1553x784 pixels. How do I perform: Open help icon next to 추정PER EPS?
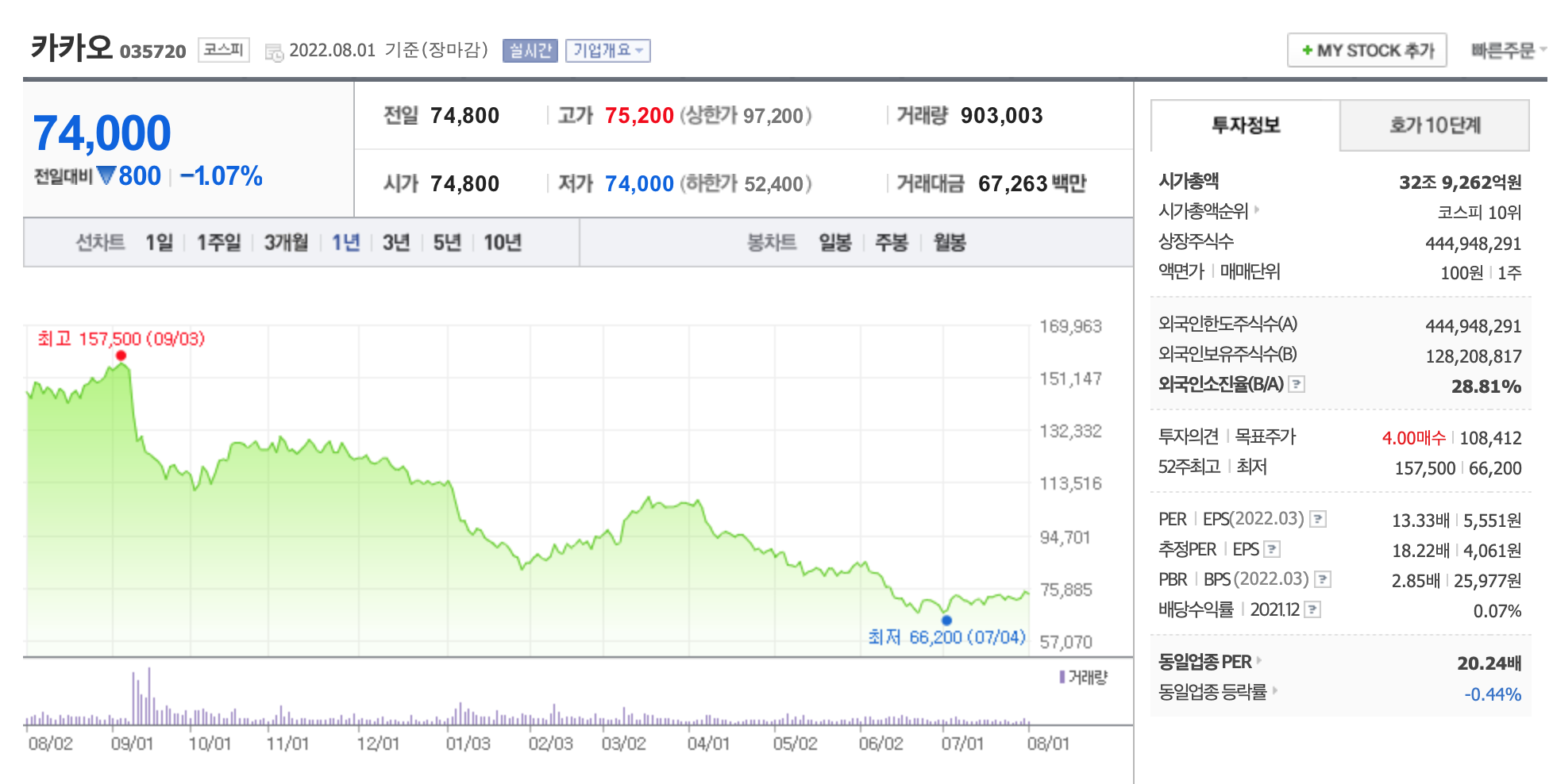[1272, 549]
